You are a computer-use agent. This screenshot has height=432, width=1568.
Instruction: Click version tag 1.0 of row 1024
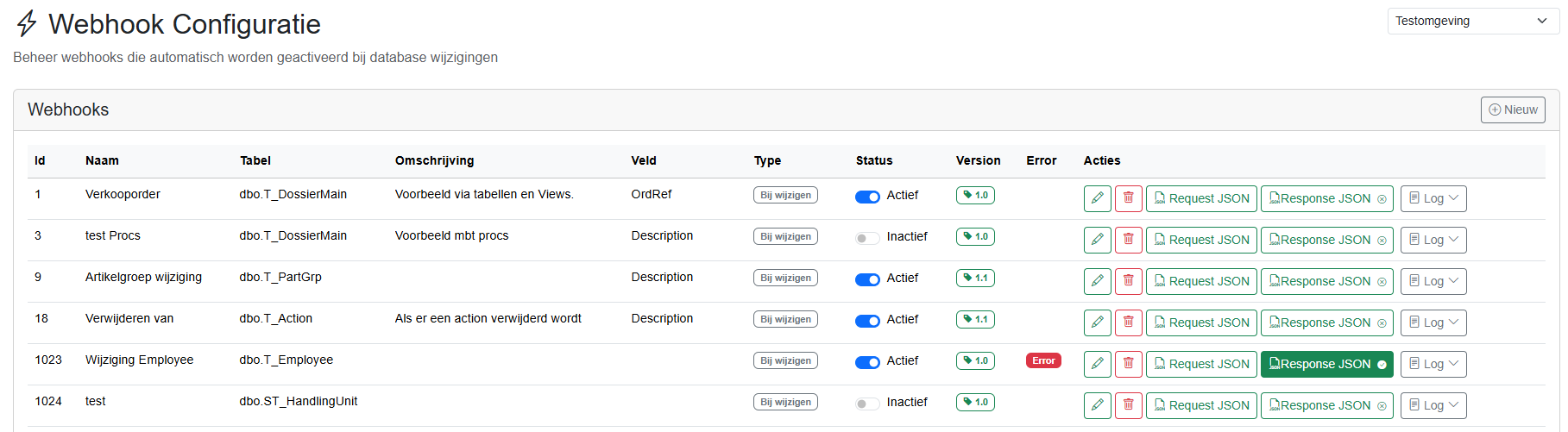[975, 402]
